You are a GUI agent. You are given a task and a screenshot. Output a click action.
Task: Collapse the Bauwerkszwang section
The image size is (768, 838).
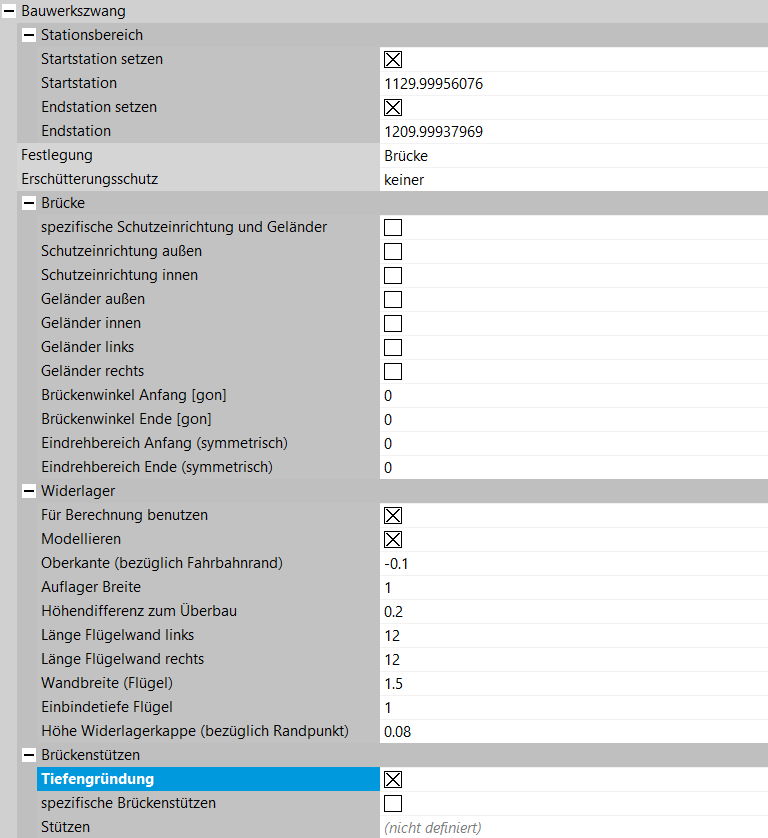click(9, 11)
